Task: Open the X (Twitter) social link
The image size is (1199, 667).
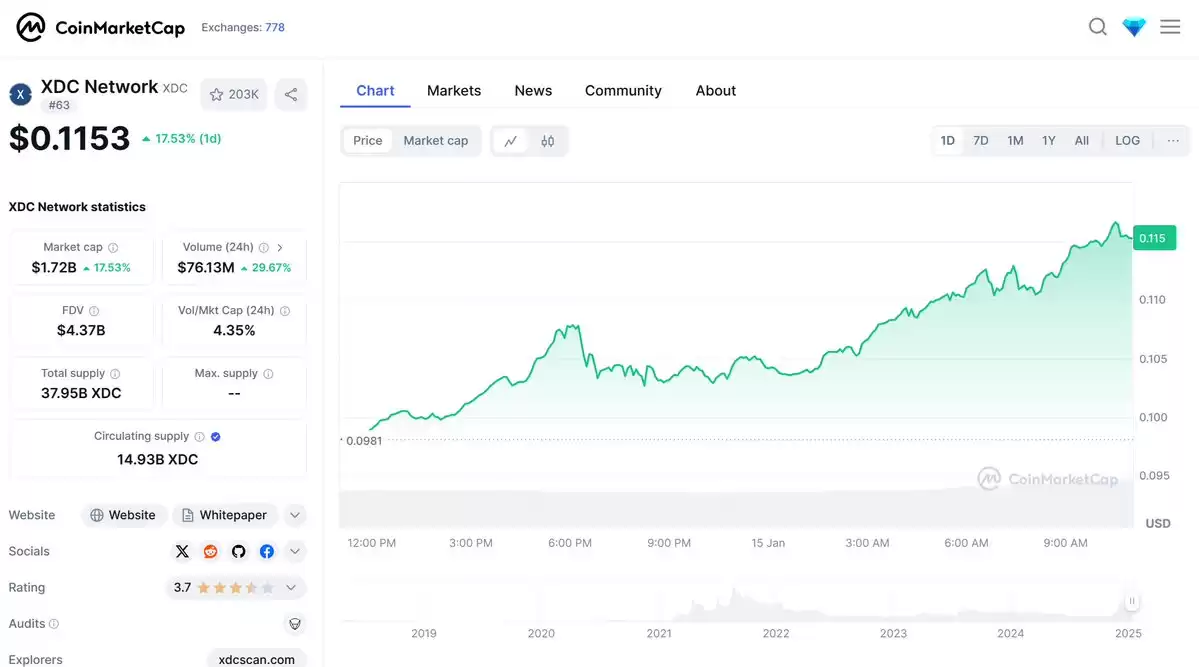Action: pos(182,551)
